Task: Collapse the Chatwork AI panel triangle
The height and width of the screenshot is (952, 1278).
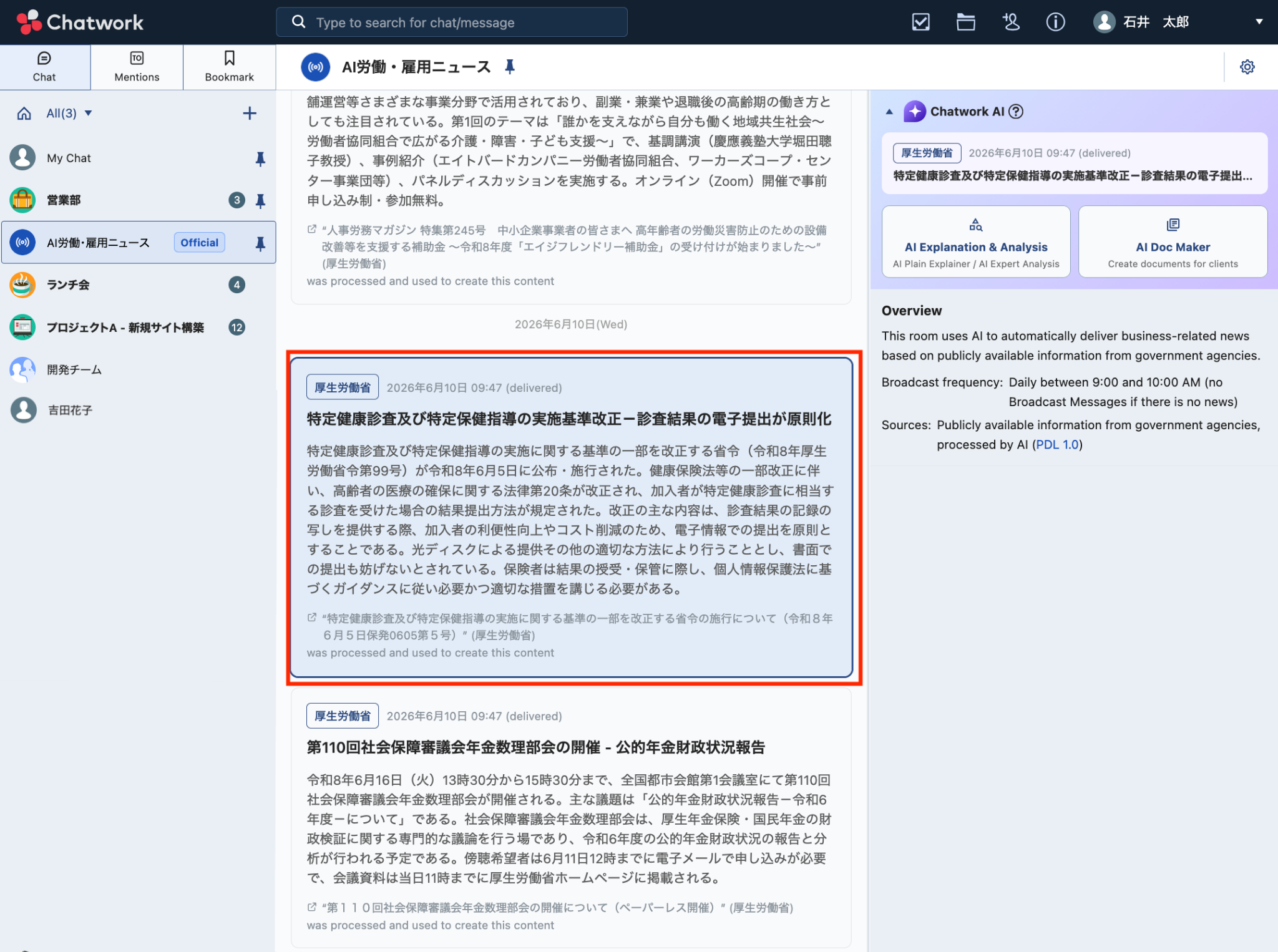Action: click(x=889, y=112)
